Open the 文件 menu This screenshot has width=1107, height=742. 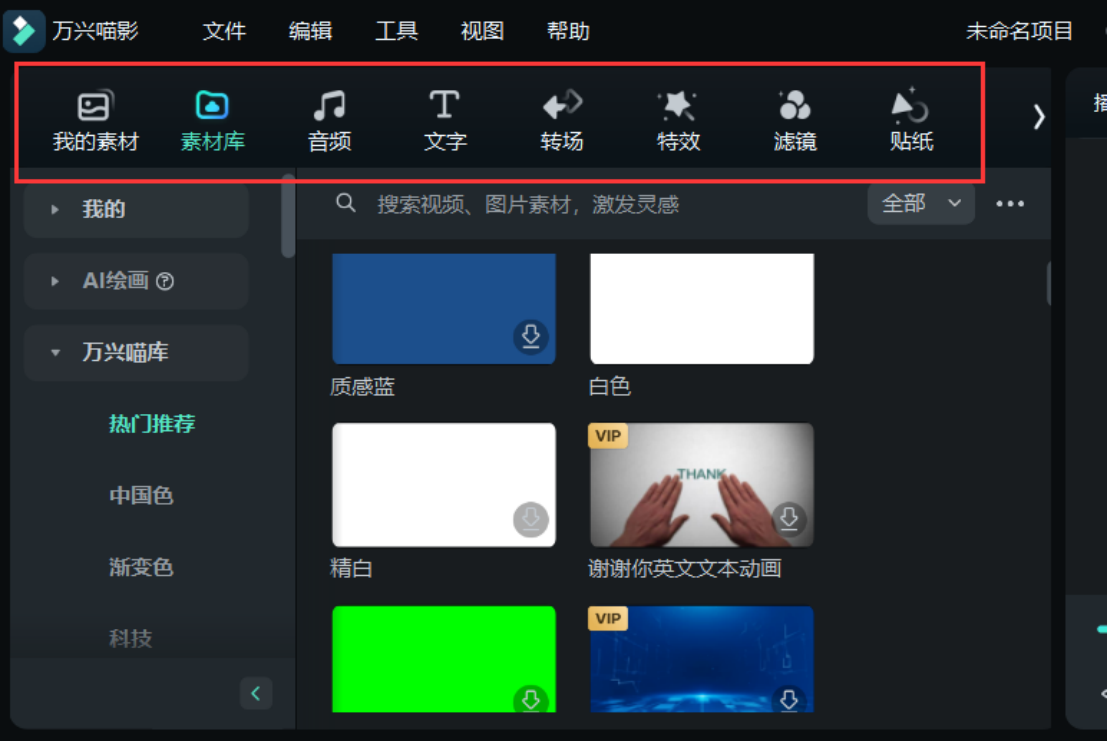223,31
